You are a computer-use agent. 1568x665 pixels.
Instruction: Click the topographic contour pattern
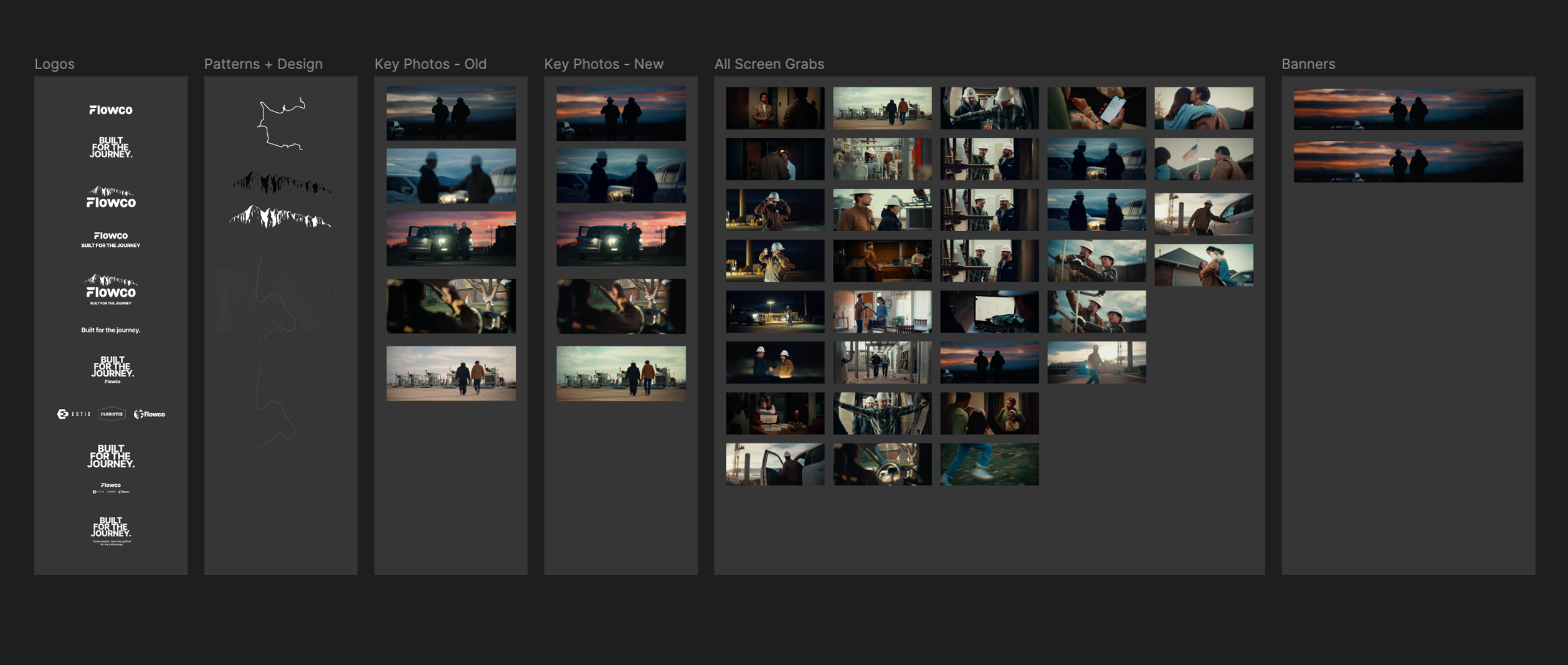(280, 299)
